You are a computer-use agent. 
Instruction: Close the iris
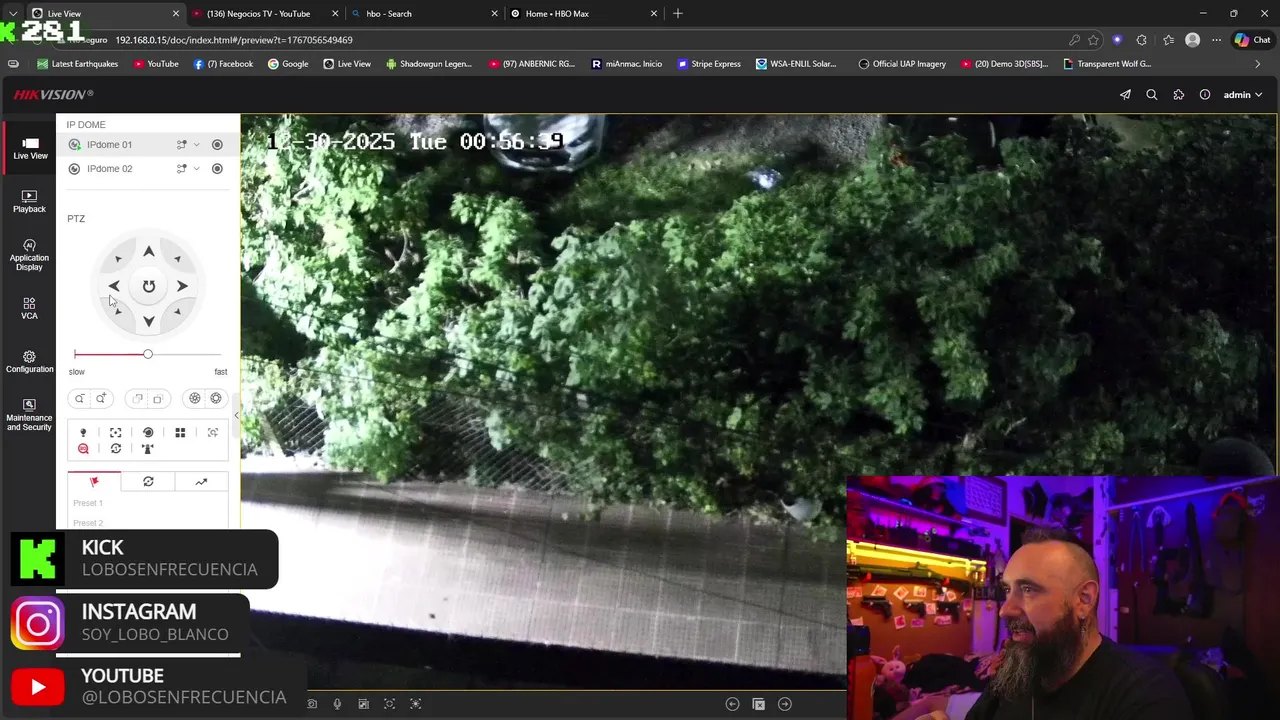point(195,398)
